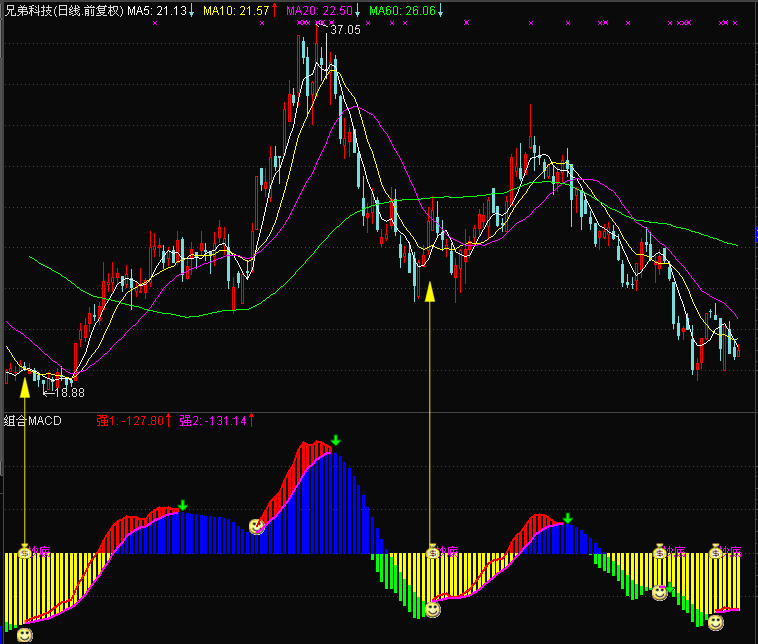
Task: Click the rightmost money bag 抄底 icon
Action: (716, 550)
